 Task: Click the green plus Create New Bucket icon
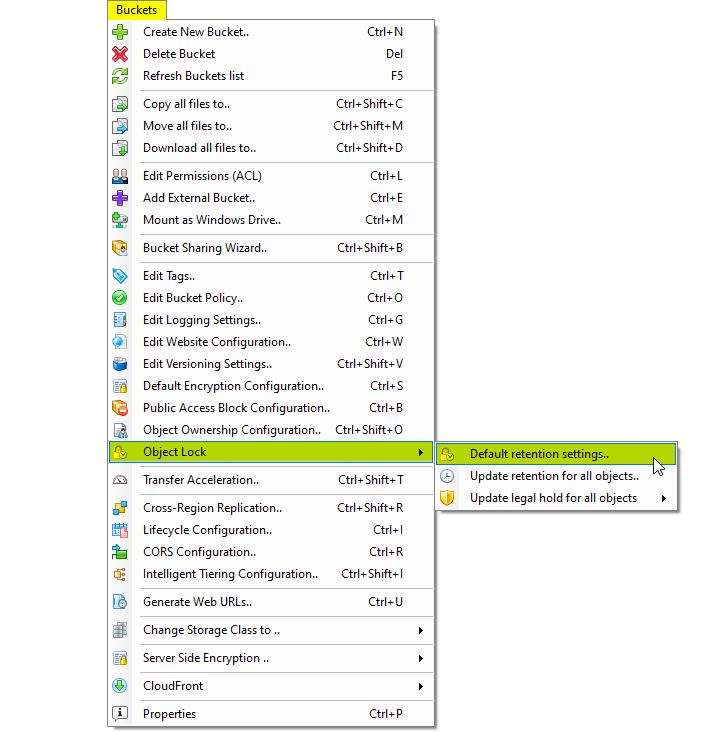pos(120,32)
